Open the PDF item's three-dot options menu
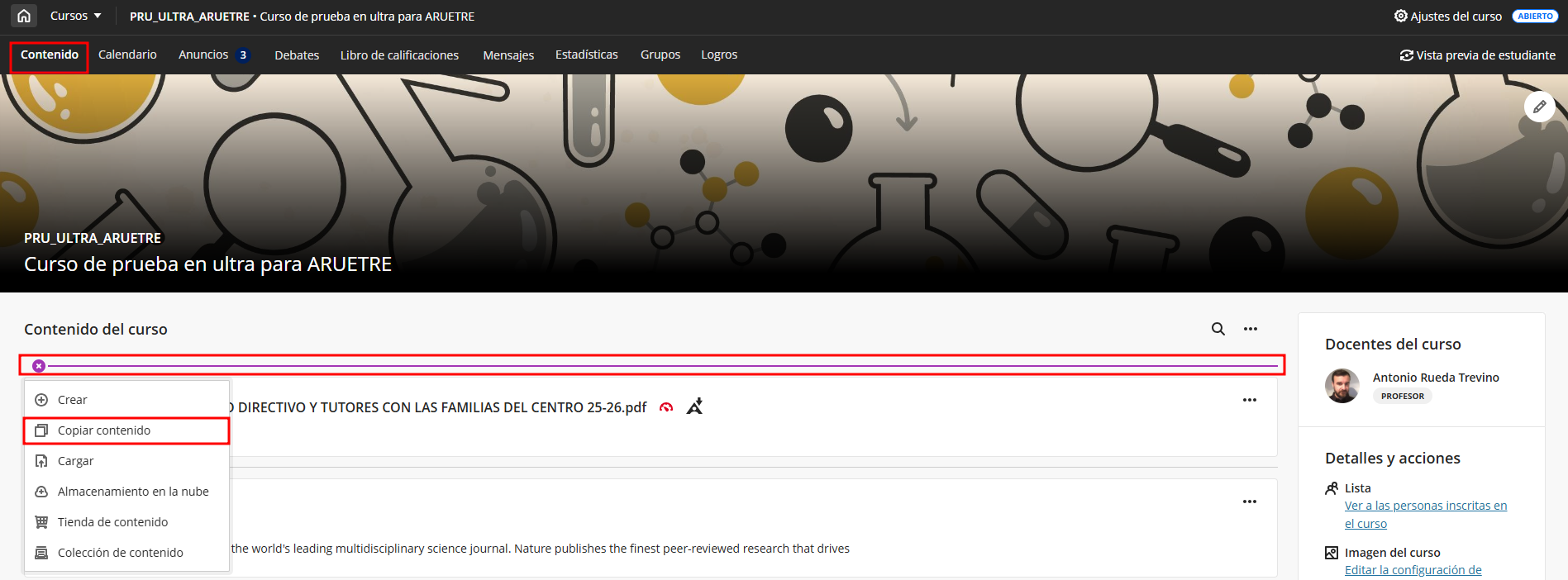This screenshot has height=580, width=1568. tap(1249, 400)
